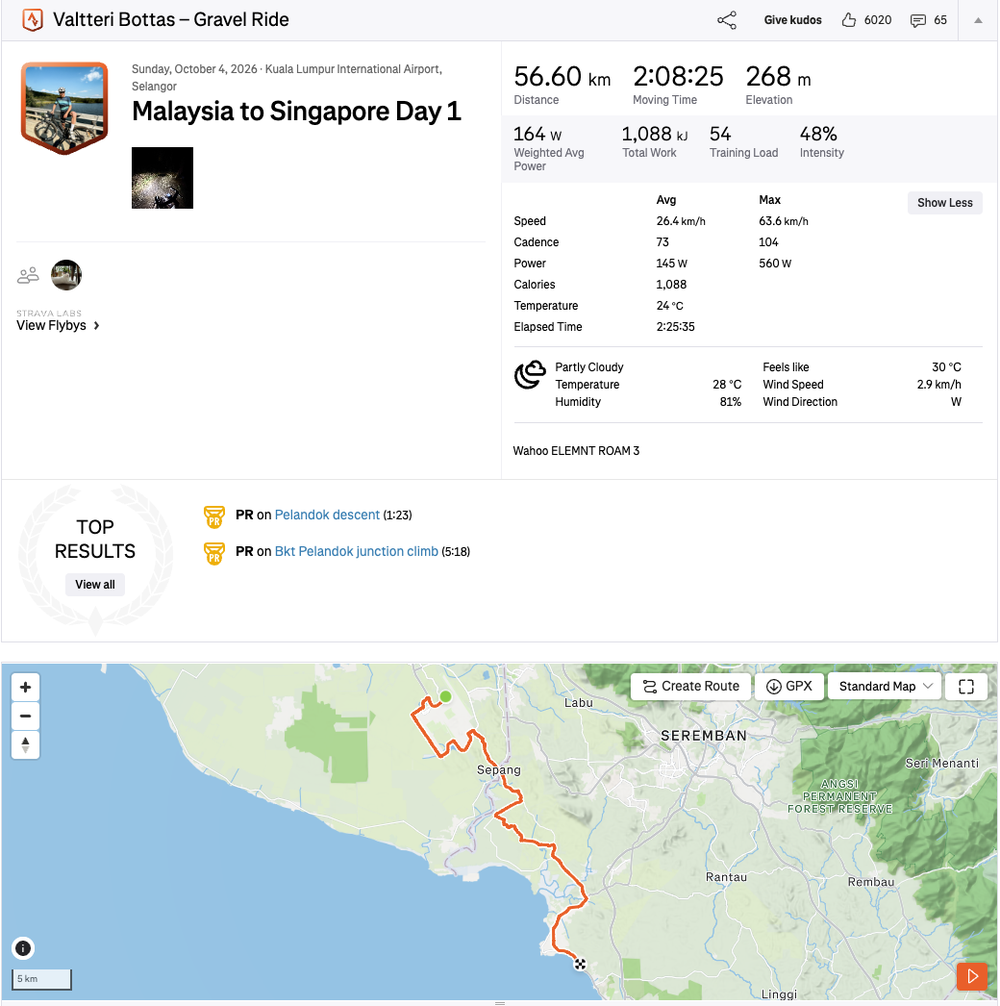Click the 268 m elevation value

[x=778, y=77]
